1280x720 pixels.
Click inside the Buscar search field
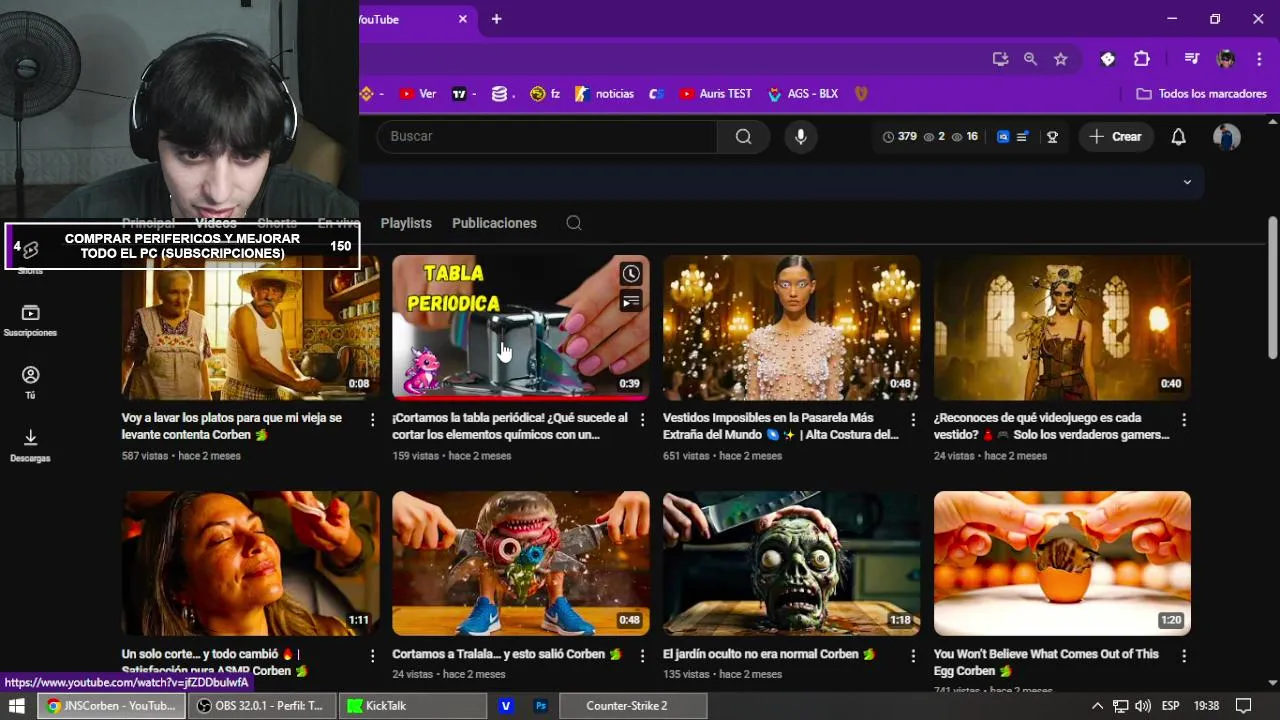pos(547,137)
